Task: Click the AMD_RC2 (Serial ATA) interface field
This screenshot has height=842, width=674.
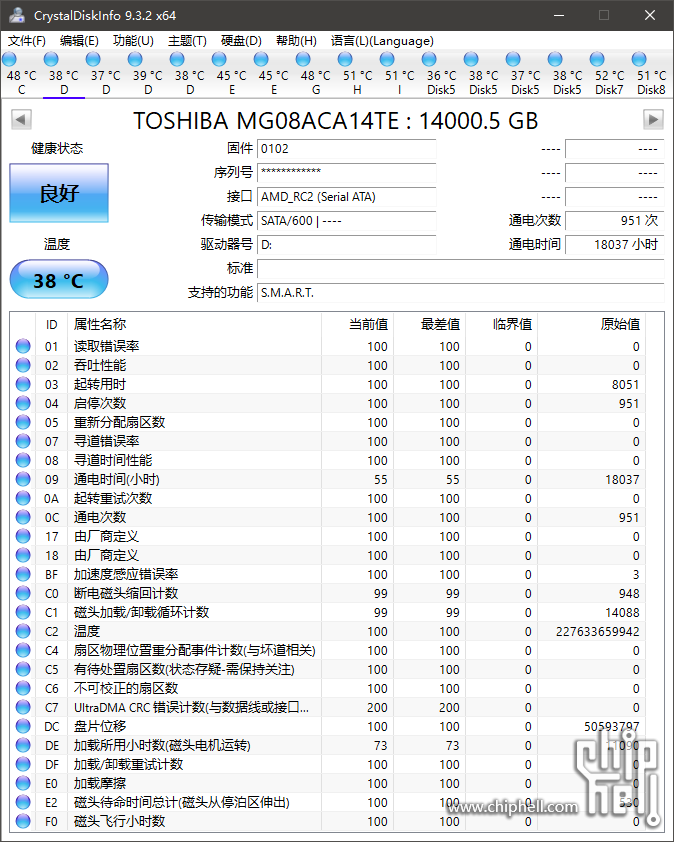Action: click(x=346, y=197)
